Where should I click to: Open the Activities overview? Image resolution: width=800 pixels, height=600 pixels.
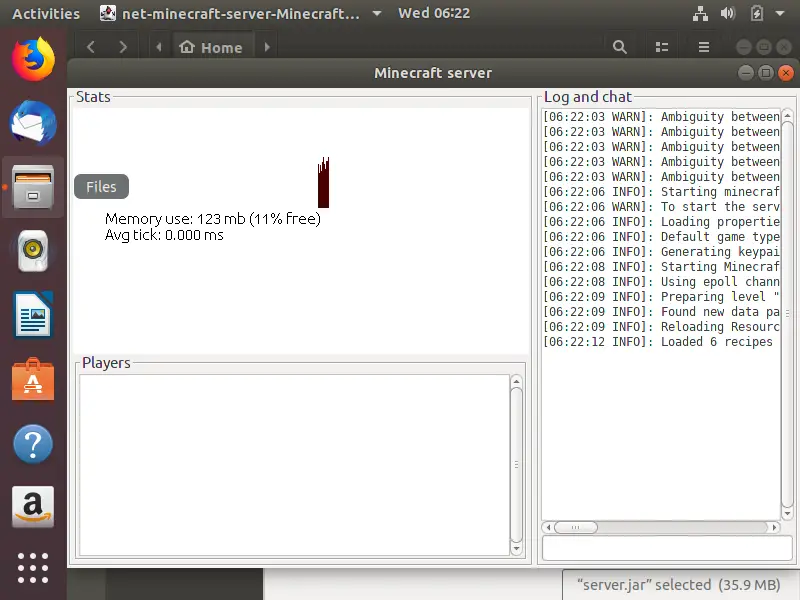click(46, 13)
